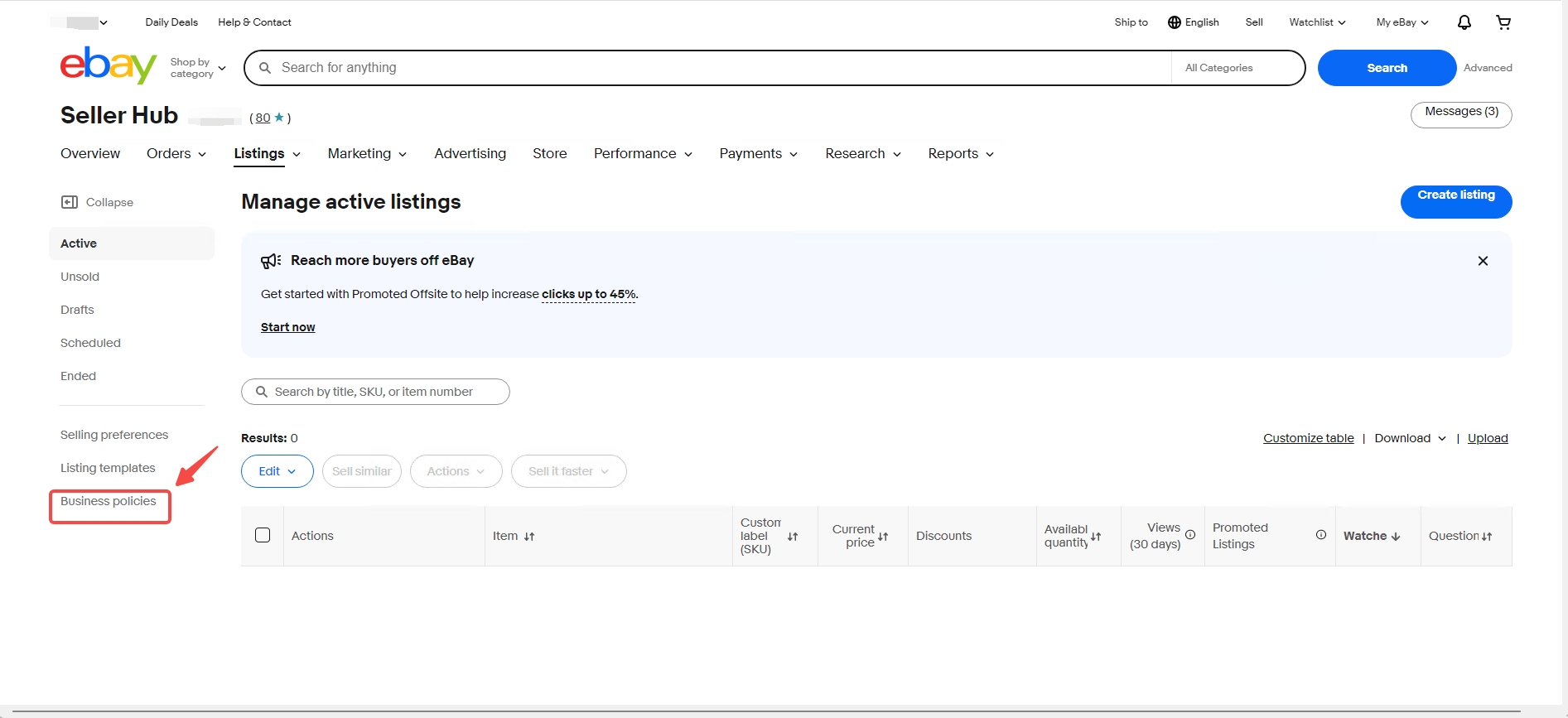Sort by Watchers column arrow
The image size is (1568, 718).
tap(1396, 537)
